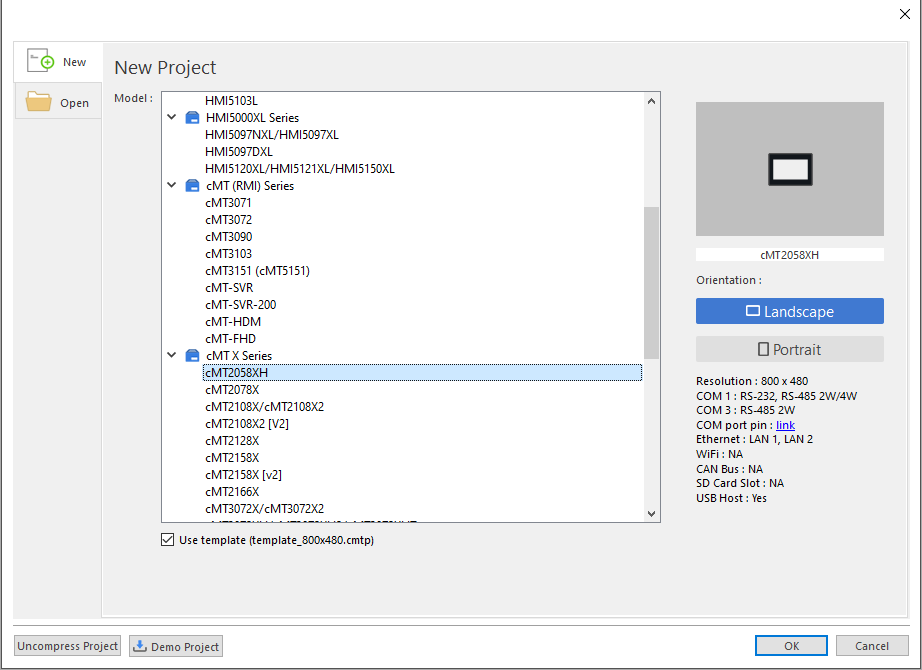This screenshot has width=922, height=670.
Task: Select model cMT2108X2 [V2]
Action: [x=246, y=424]
